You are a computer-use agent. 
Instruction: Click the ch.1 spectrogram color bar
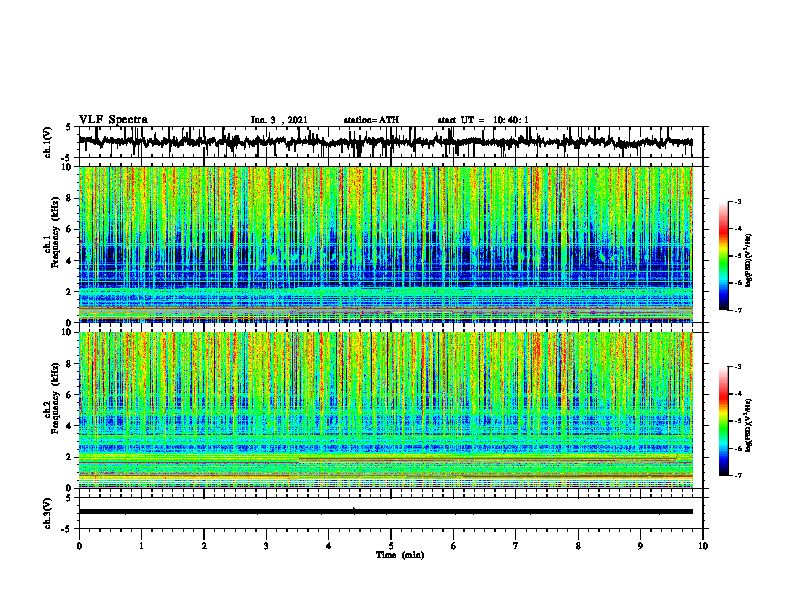click(x=723, y=256)
